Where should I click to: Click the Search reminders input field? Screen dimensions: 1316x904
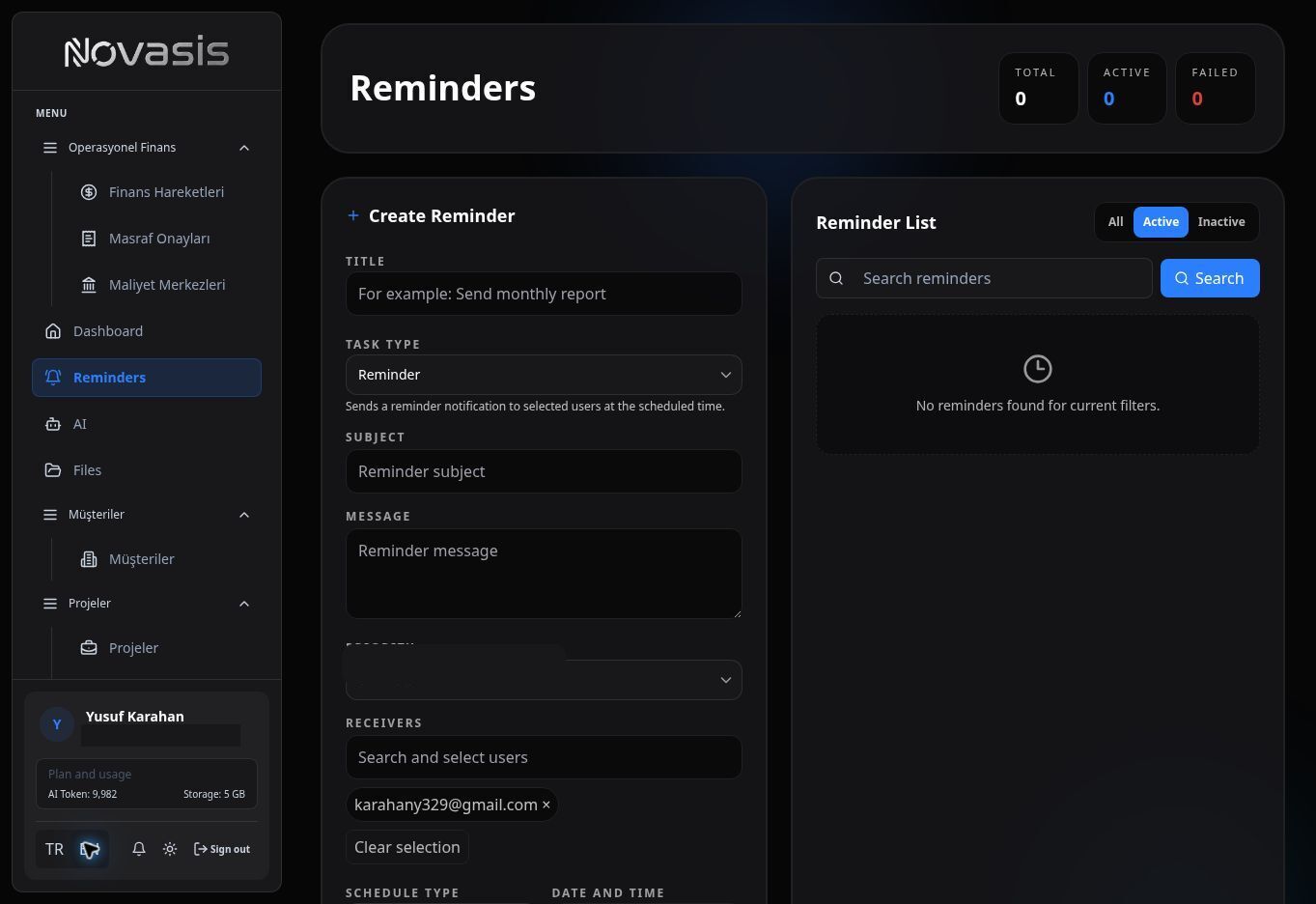click(x=984, y=278)
